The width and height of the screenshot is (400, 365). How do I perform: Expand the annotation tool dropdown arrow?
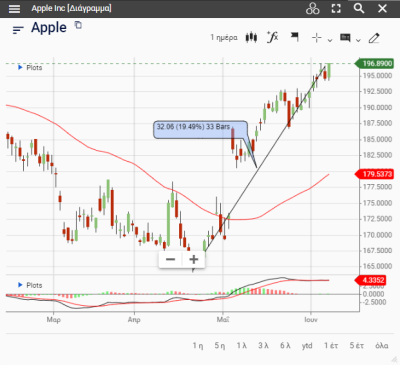(358, 40)
